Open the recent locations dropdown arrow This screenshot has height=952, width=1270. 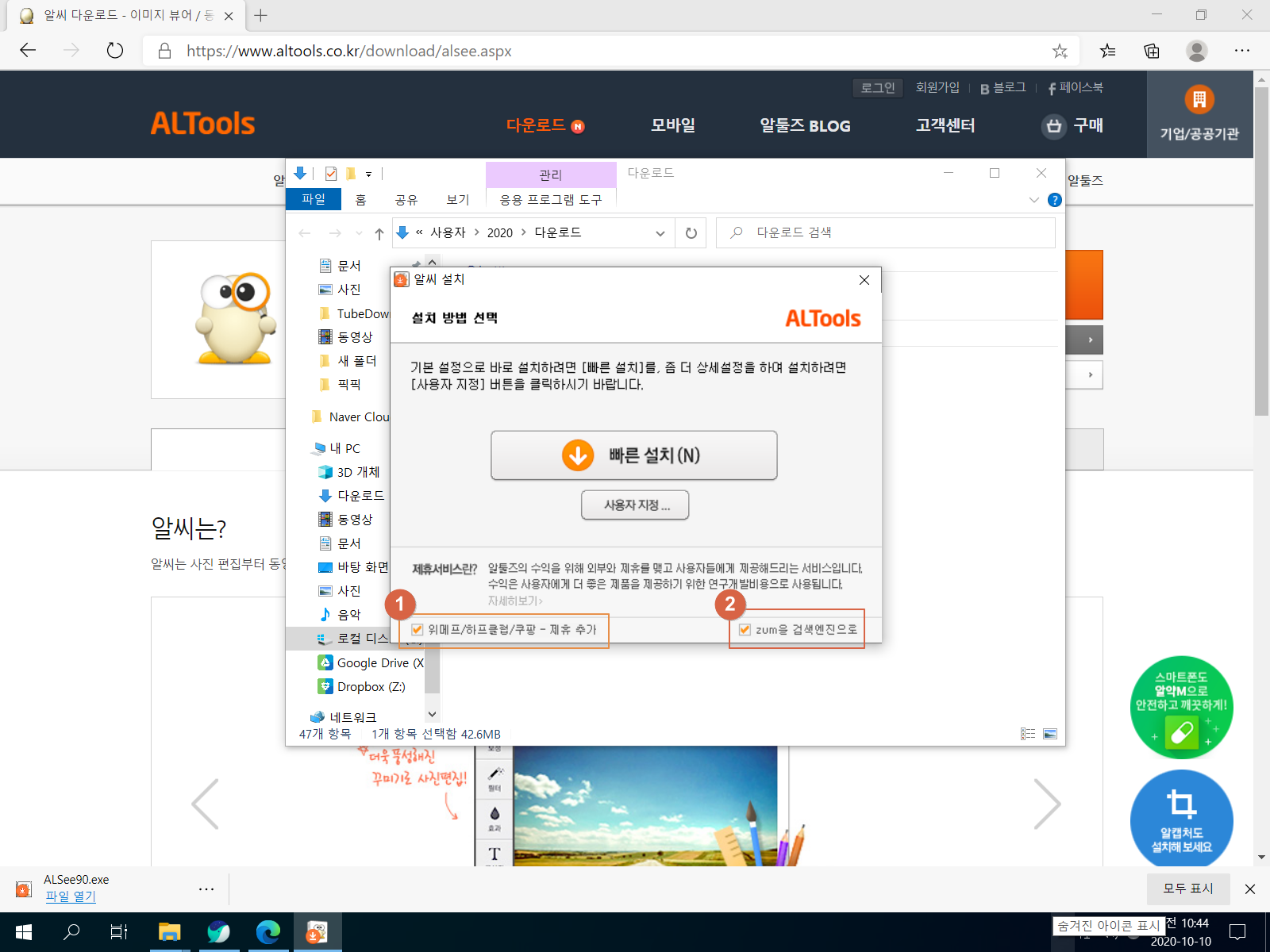pyautogui.click(x=360, y=233)
